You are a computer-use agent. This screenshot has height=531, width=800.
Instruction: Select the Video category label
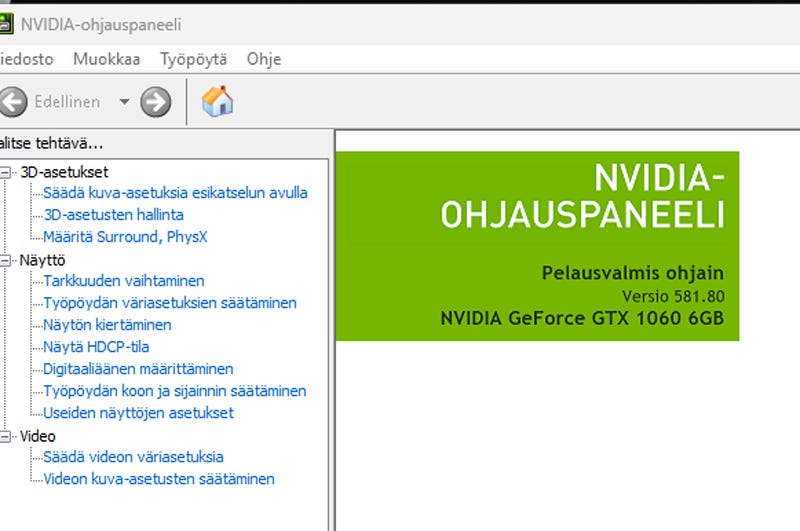coord(38,437)
